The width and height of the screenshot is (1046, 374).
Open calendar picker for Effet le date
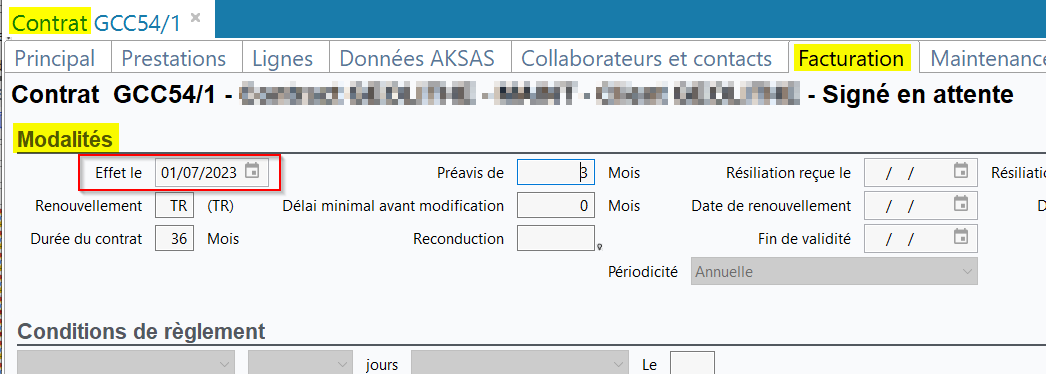pos(251,171)
